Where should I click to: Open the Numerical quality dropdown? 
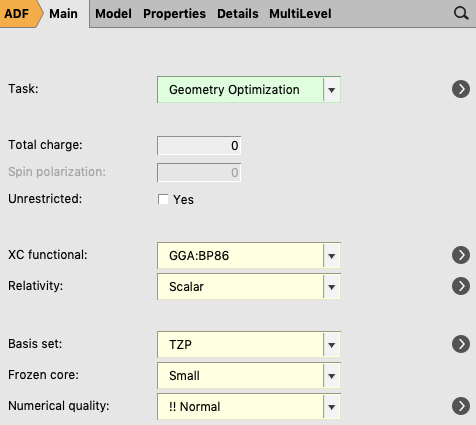(x=249, y=407)
